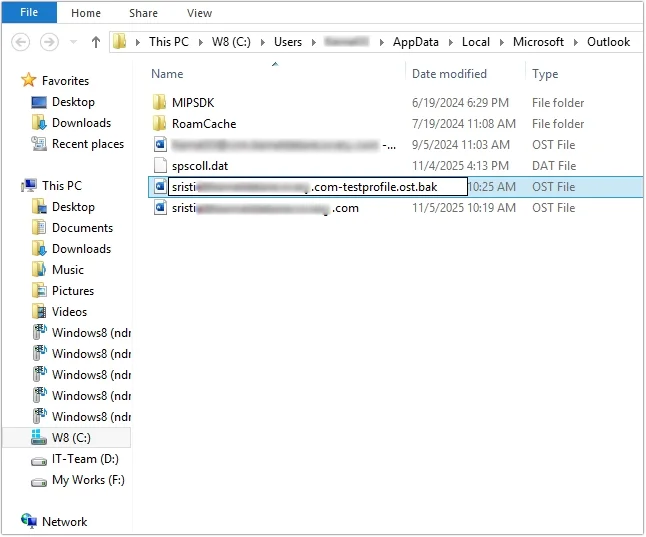Click the IT-Team (D:) drive icon
Image resolution: width=646 pixels, height=537 pixels.
point(39,461)
